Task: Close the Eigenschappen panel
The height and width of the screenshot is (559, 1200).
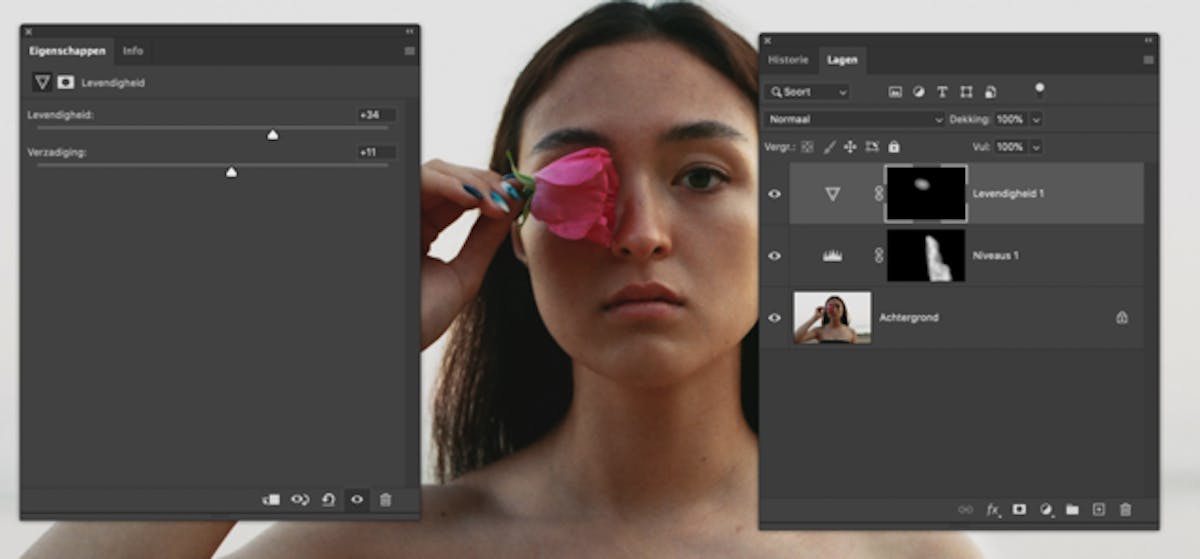Action: click(x=28, y=31)
